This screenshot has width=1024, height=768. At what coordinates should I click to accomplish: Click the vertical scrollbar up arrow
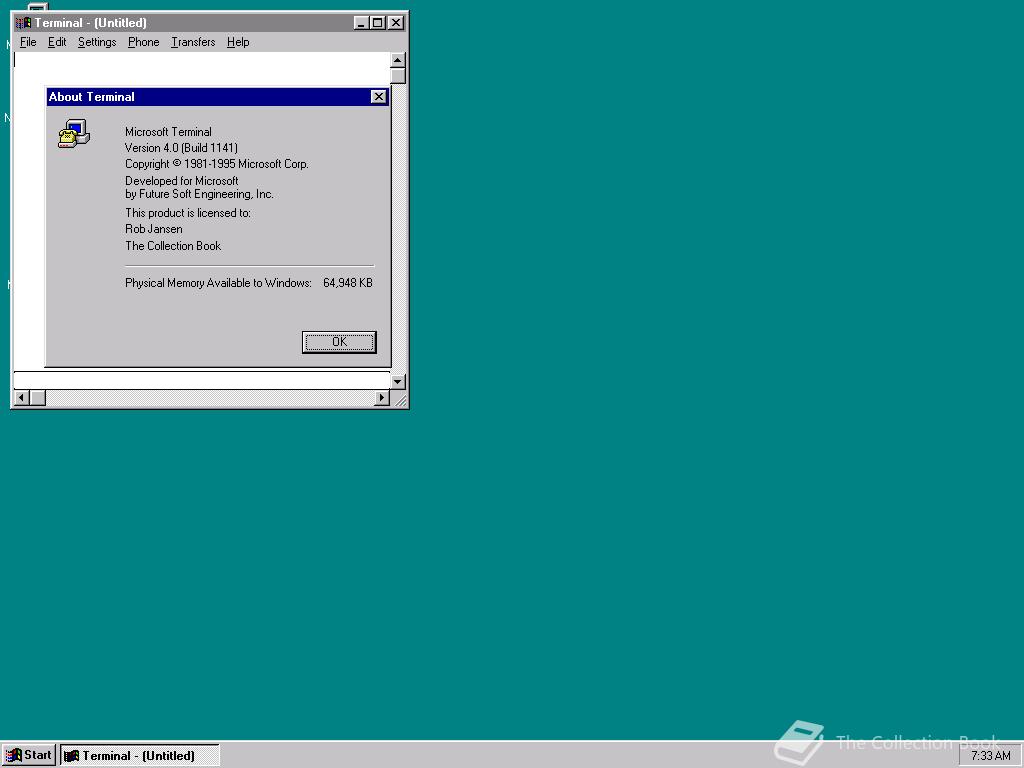[398, 60]
